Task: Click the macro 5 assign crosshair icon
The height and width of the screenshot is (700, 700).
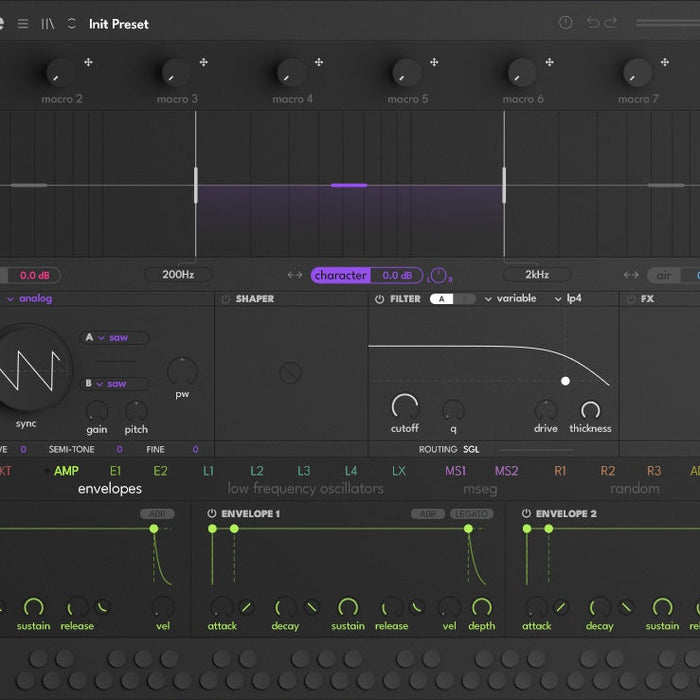Action: tap(434, 62)
